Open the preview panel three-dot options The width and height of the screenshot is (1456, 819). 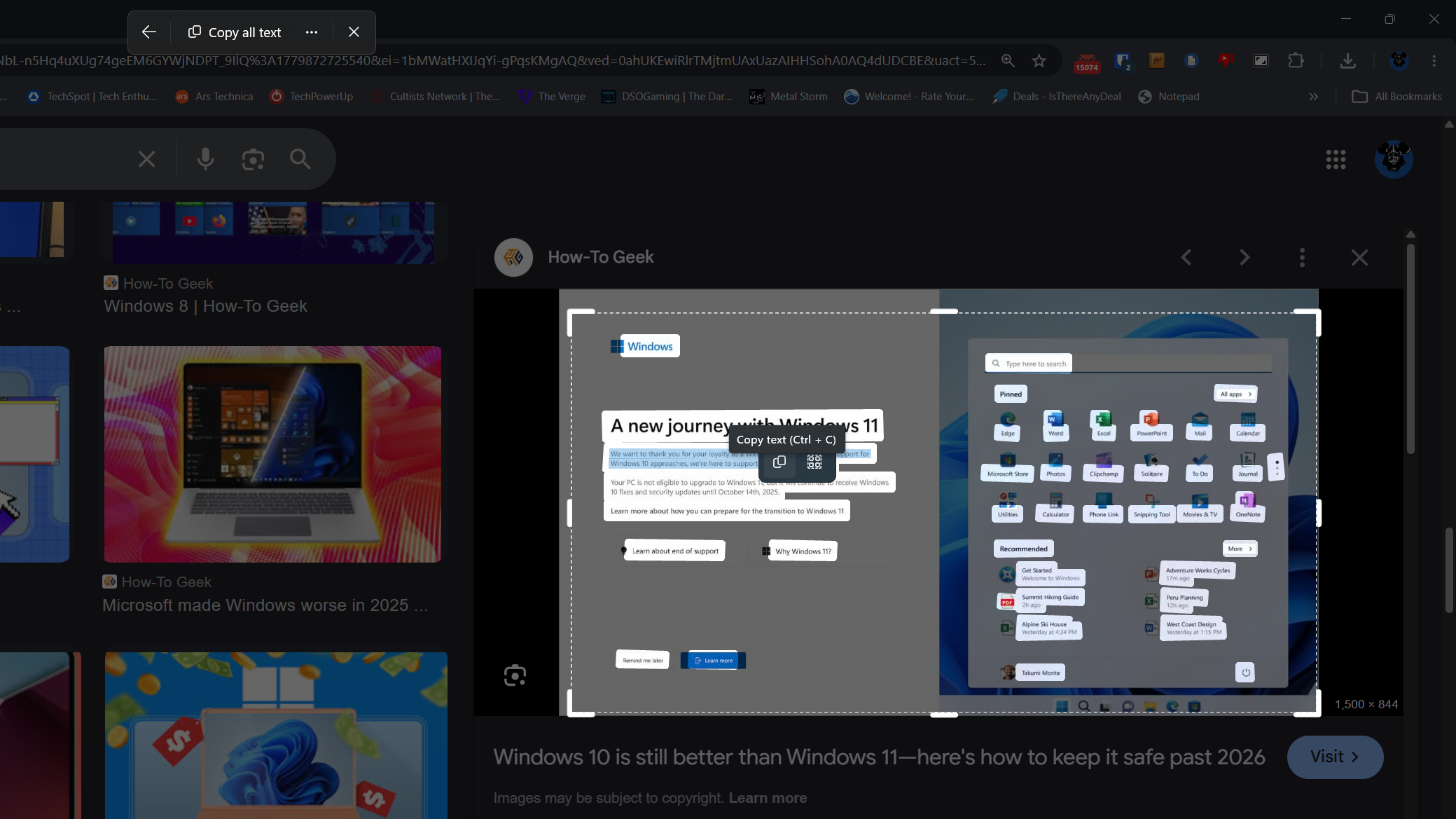pos(1302,258)
